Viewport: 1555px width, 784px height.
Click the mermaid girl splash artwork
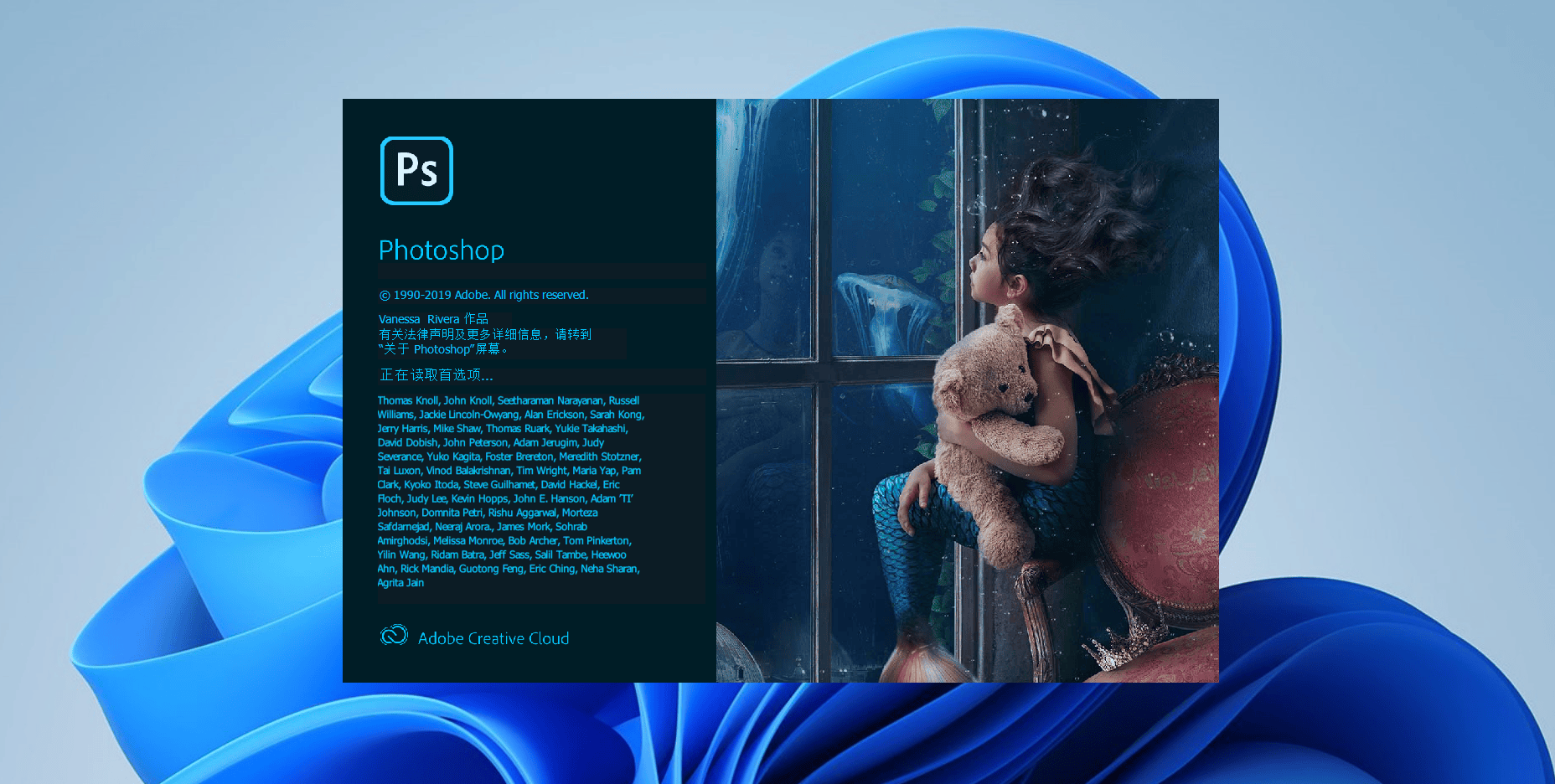click(968, 390)
